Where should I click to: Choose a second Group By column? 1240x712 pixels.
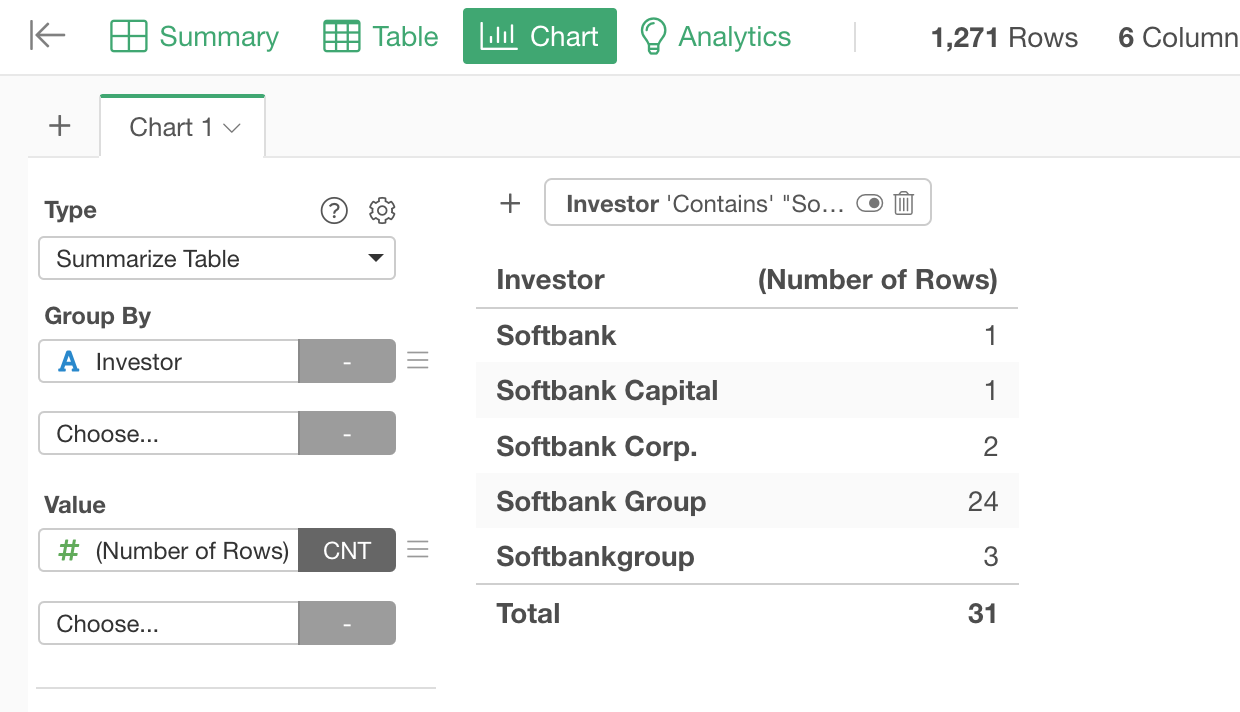point(168,434)
